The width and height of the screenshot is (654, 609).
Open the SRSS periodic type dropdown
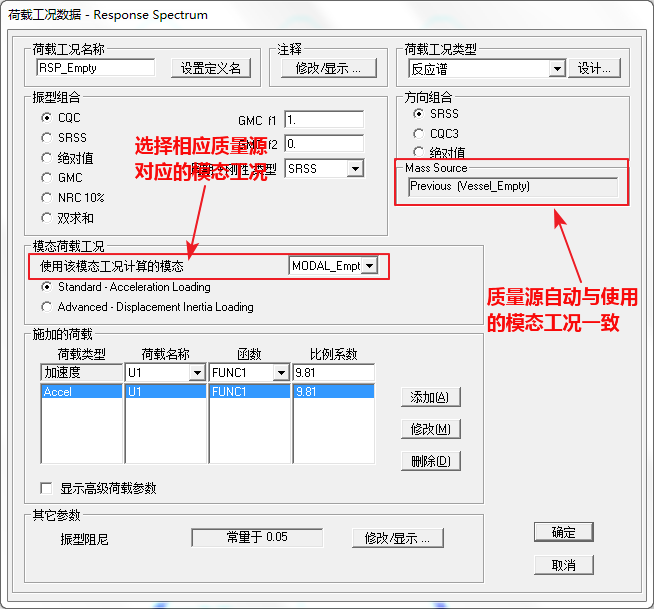click(x=354, y=169)
